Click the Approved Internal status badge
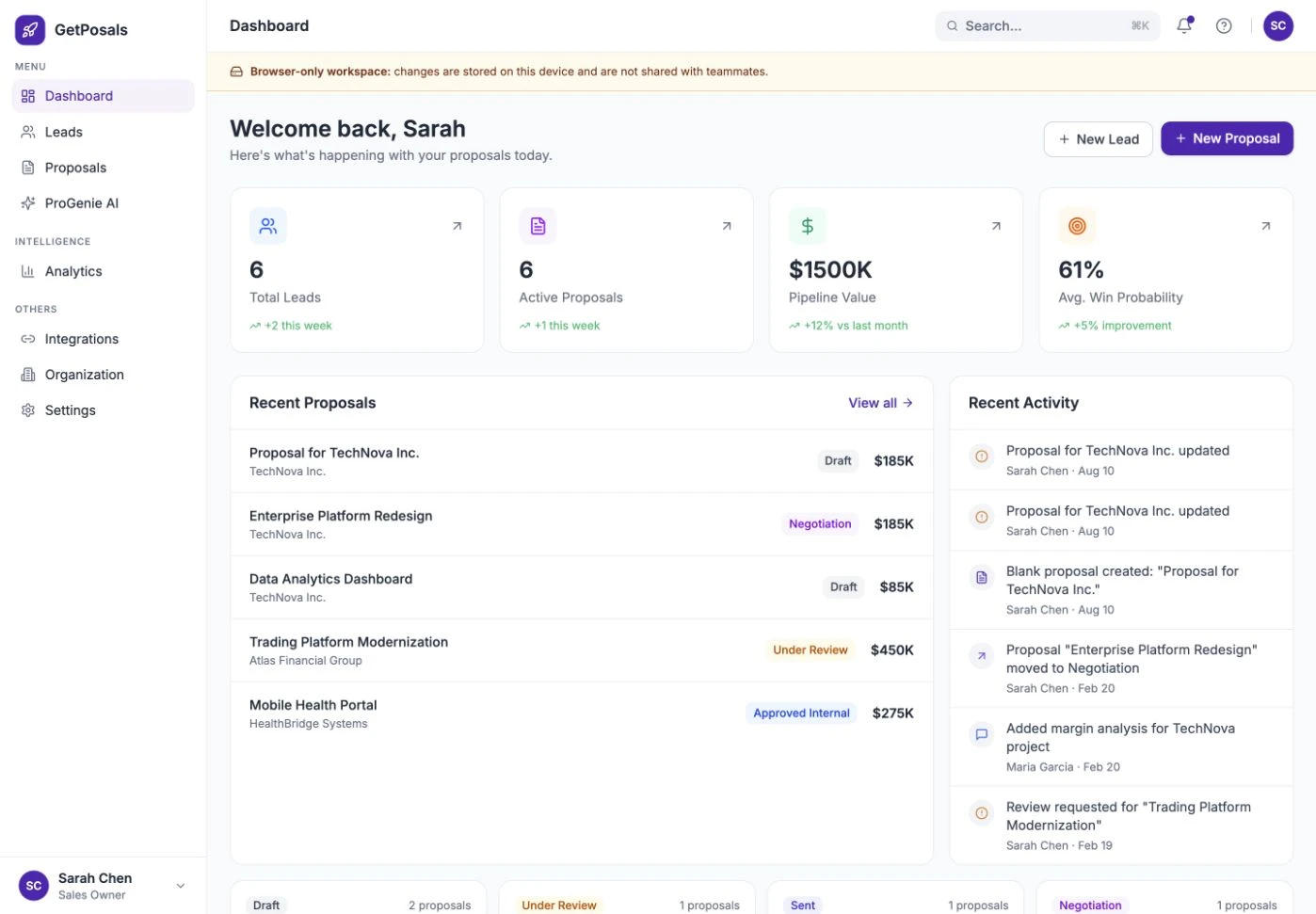Screen dimensions: 1316x914 point(801,714)
